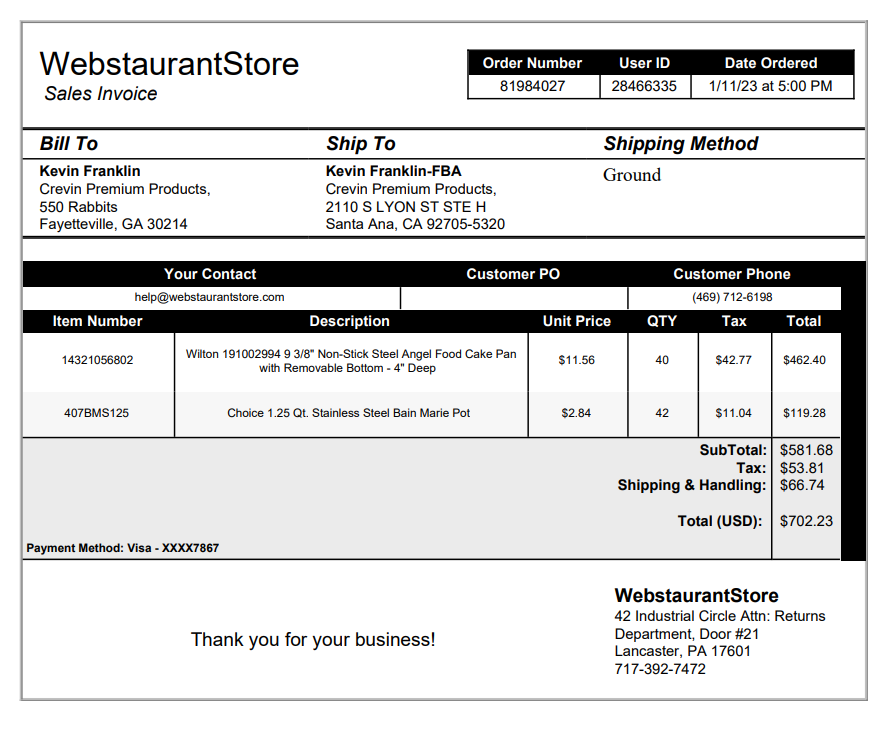The width and height of the screenshot is (888, 735).
Task: Click the help@webstaurantstore.com email
Action: [x=210, y=297]
